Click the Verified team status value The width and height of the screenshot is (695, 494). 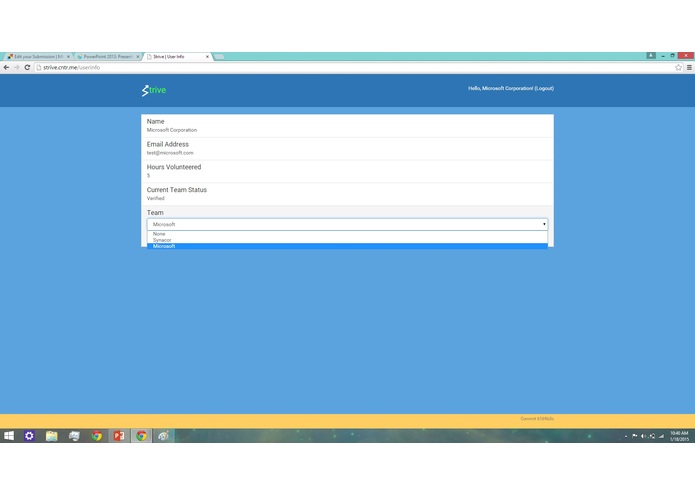156,198
